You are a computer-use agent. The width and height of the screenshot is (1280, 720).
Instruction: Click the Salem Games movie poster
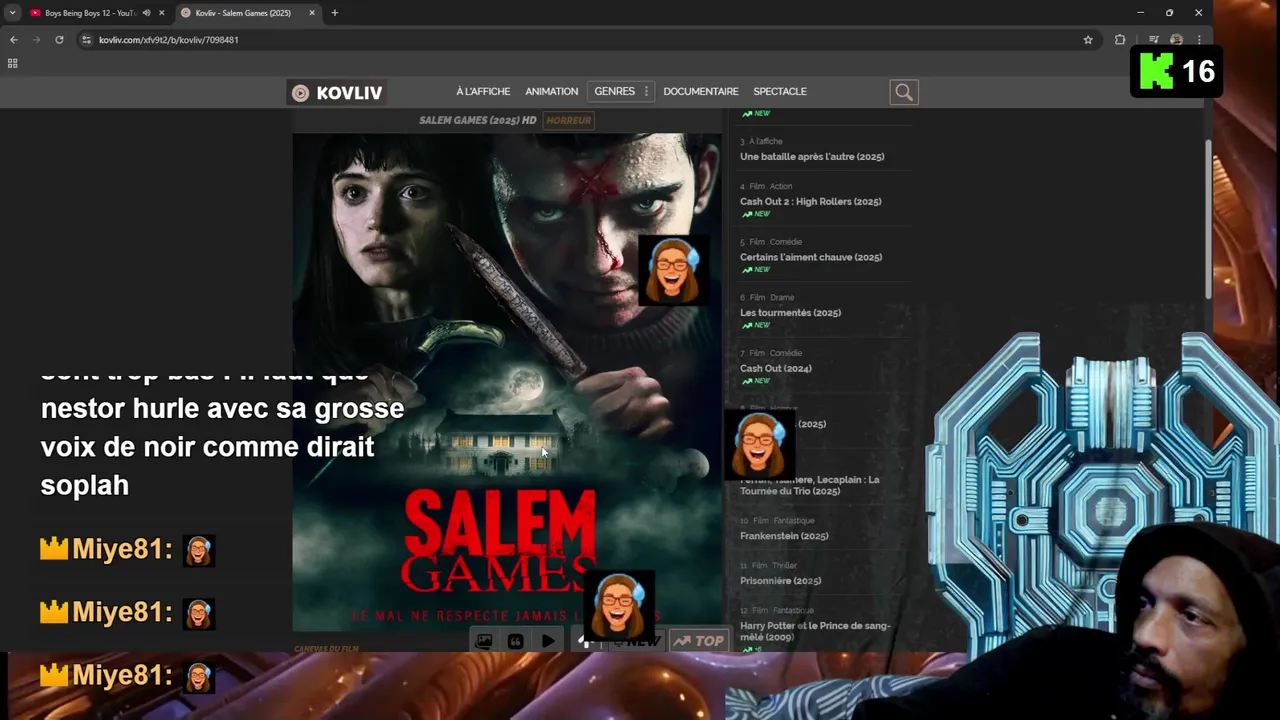pos(506,382)
